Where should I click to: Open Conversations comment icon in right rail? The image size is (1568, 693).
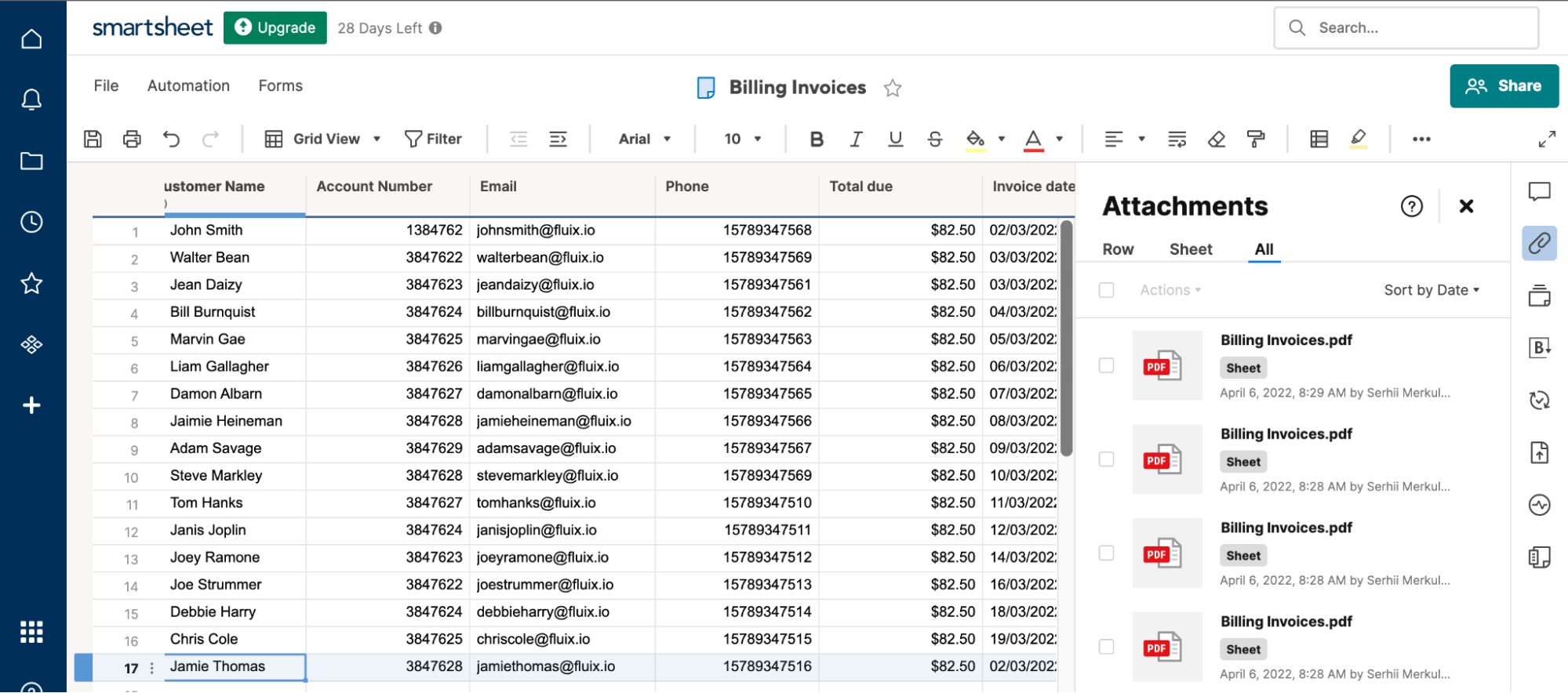1539,191
